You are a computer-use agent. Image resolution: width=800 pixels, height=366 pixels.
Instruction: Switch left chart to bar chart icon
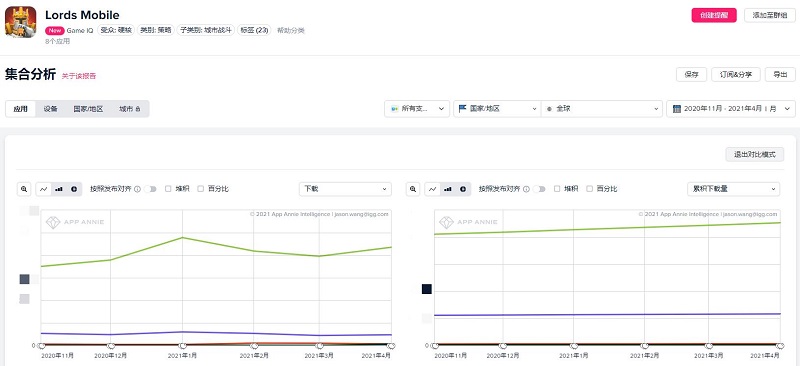click(59, 189)
